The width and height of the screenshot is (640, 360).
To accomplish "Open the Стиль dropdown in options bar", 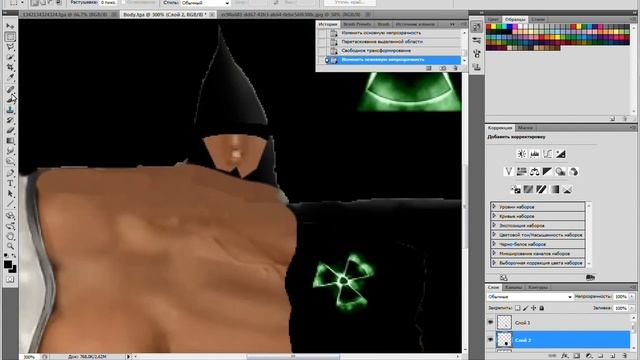I will pos(205,3).
